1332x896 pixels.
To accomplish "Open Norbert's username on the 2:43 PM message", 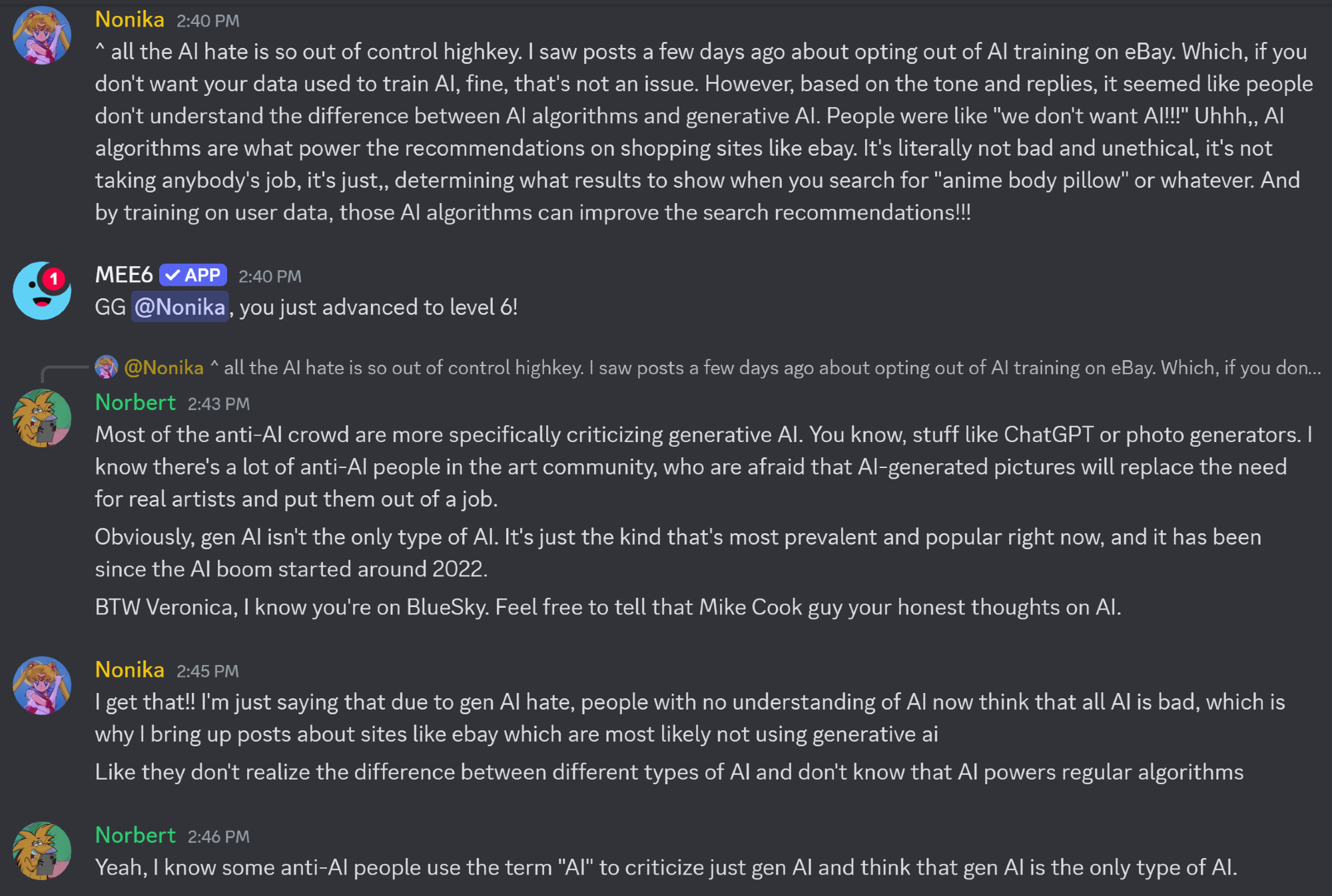I will 135,403.
